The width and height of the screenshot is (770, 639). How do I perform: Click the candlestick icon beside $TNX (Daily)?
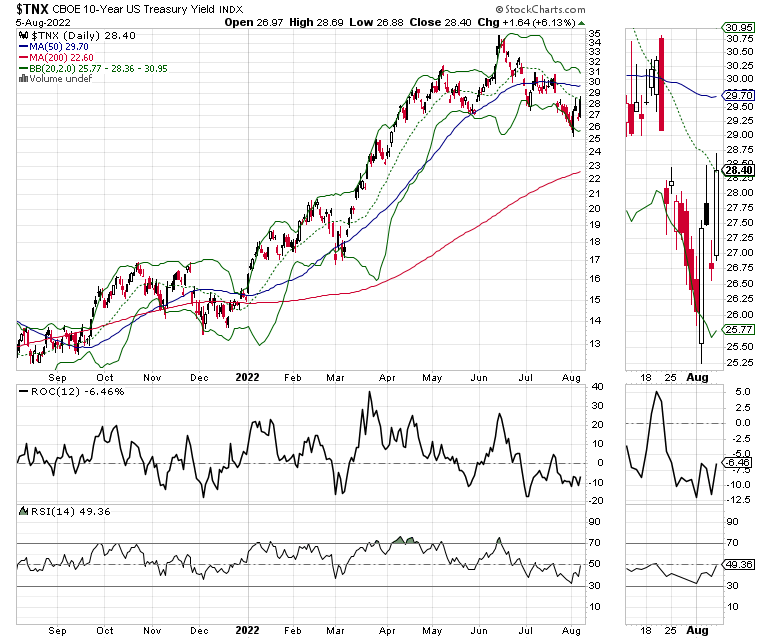[22, 35]
